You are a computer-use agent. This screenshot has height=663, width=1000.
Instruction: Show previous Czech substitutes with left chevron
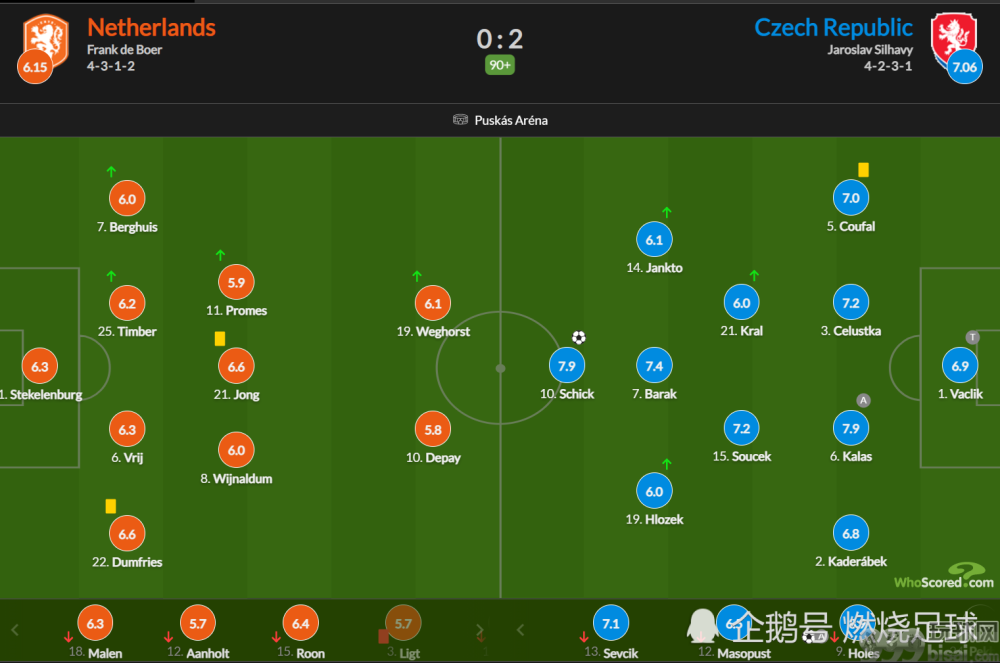[x=520, y=630]
